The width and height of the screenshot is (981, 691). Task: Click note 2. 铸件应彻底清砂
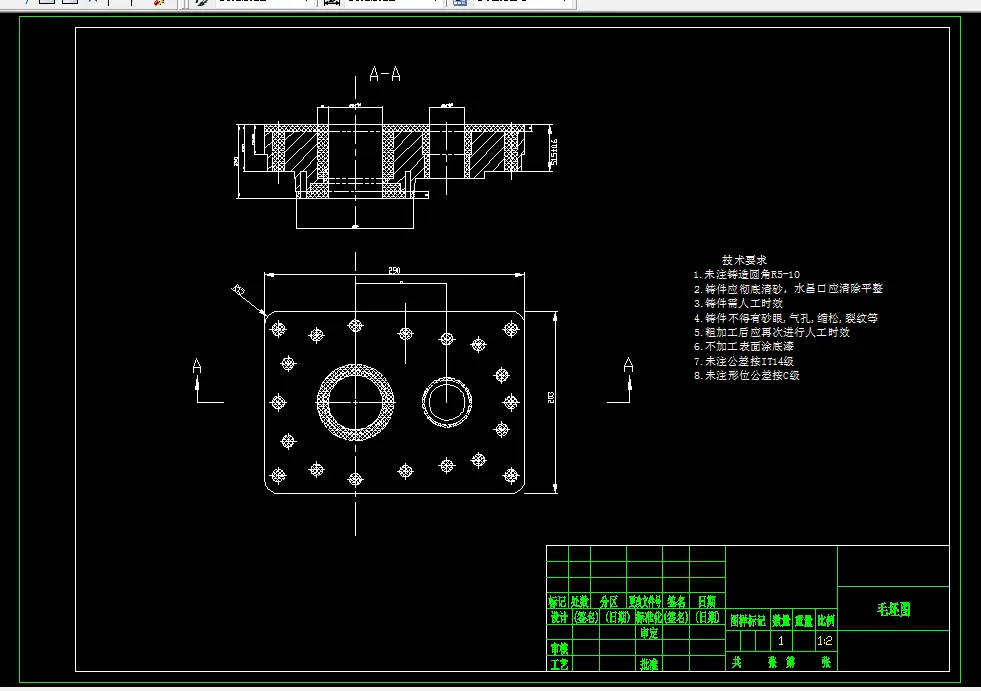coord(788,289)
